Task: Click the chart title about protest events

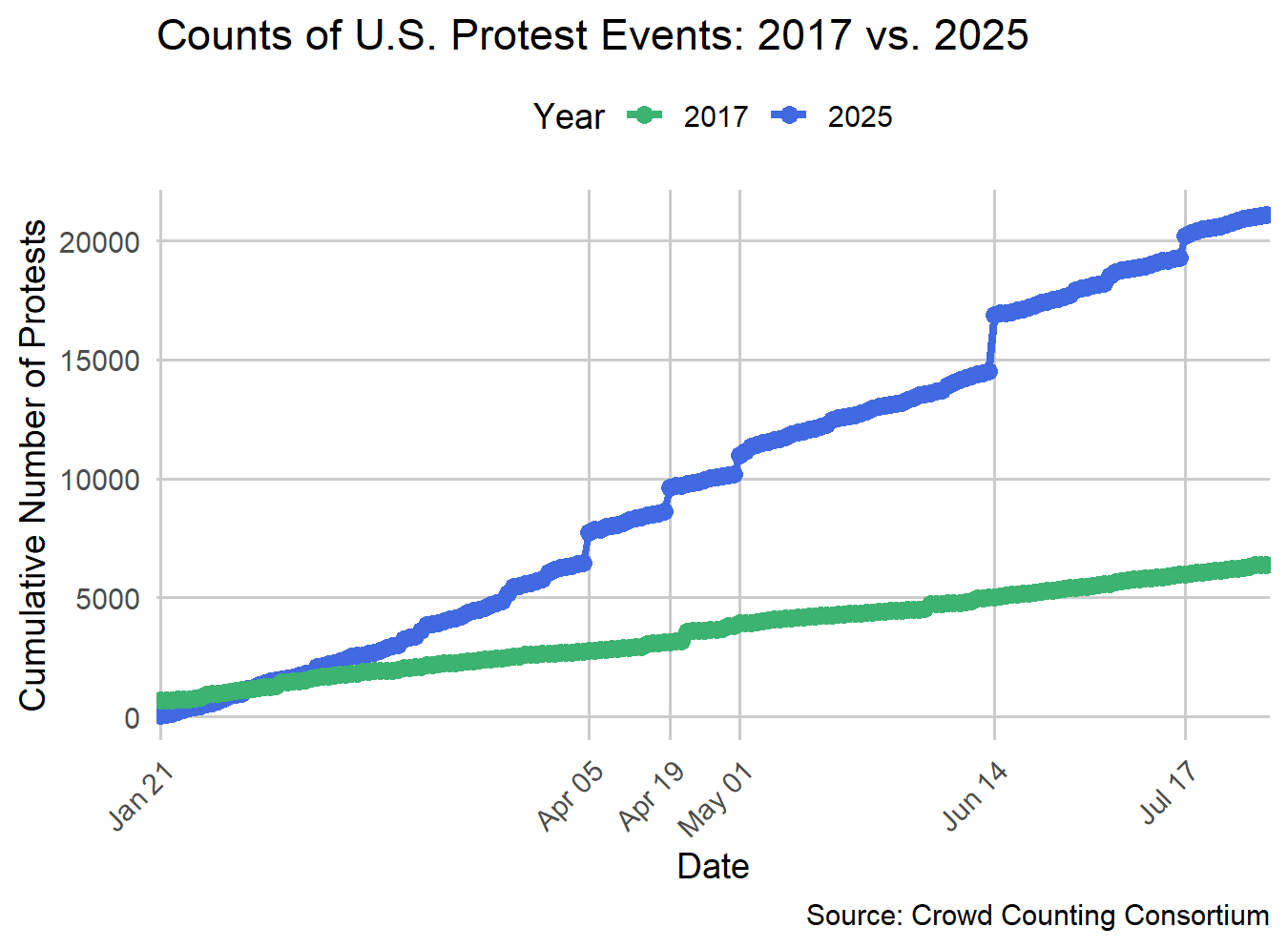Action: pos(592,36)
